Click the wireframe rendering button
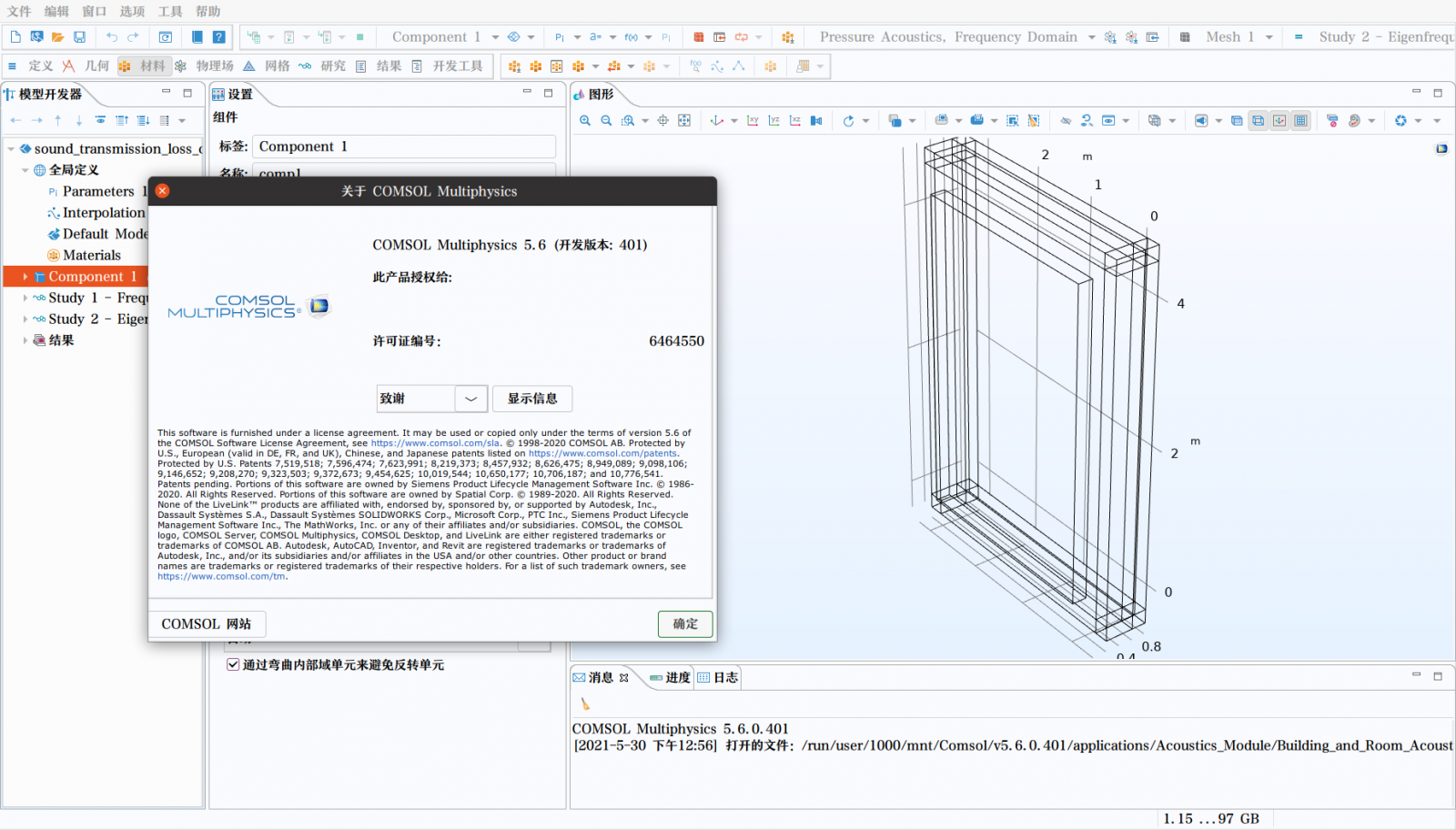Screen dimensions: 1456x830 point(1258,120)
